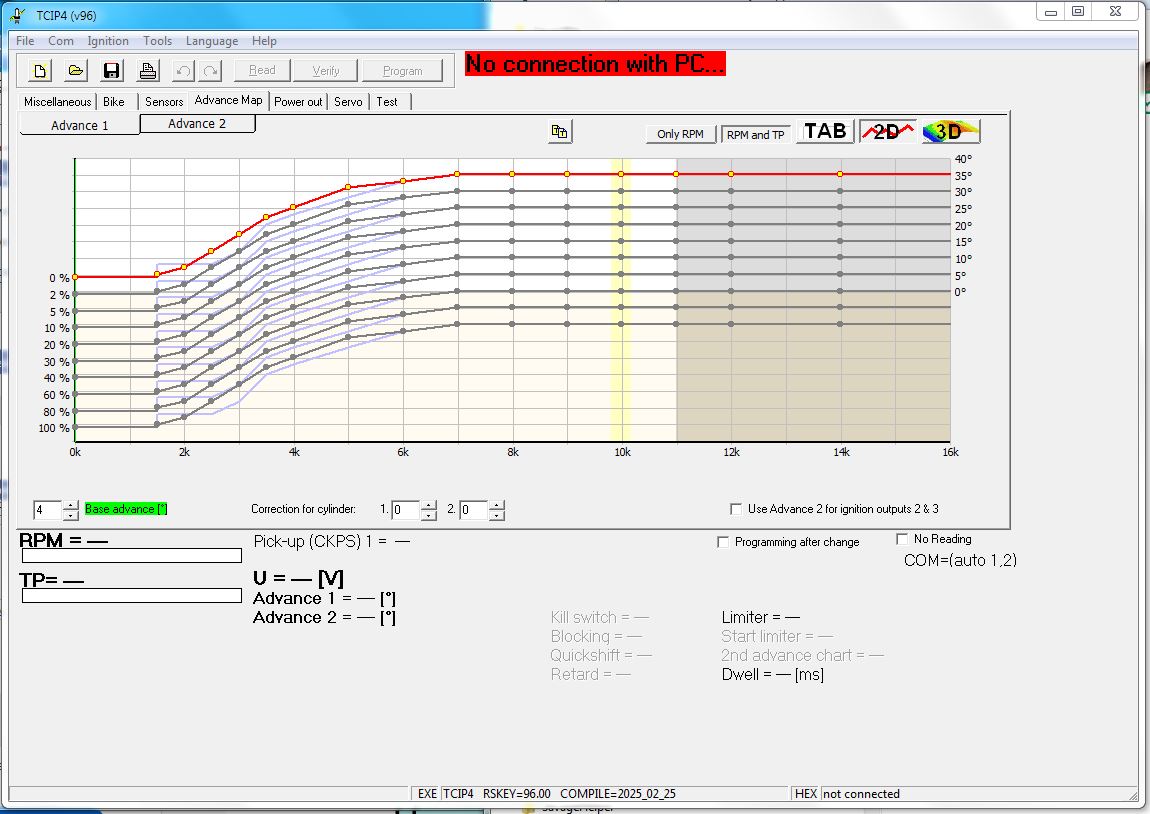Open the Ignition menu
The width and height of the screenshot is (1150, 814).
[108, 41]
